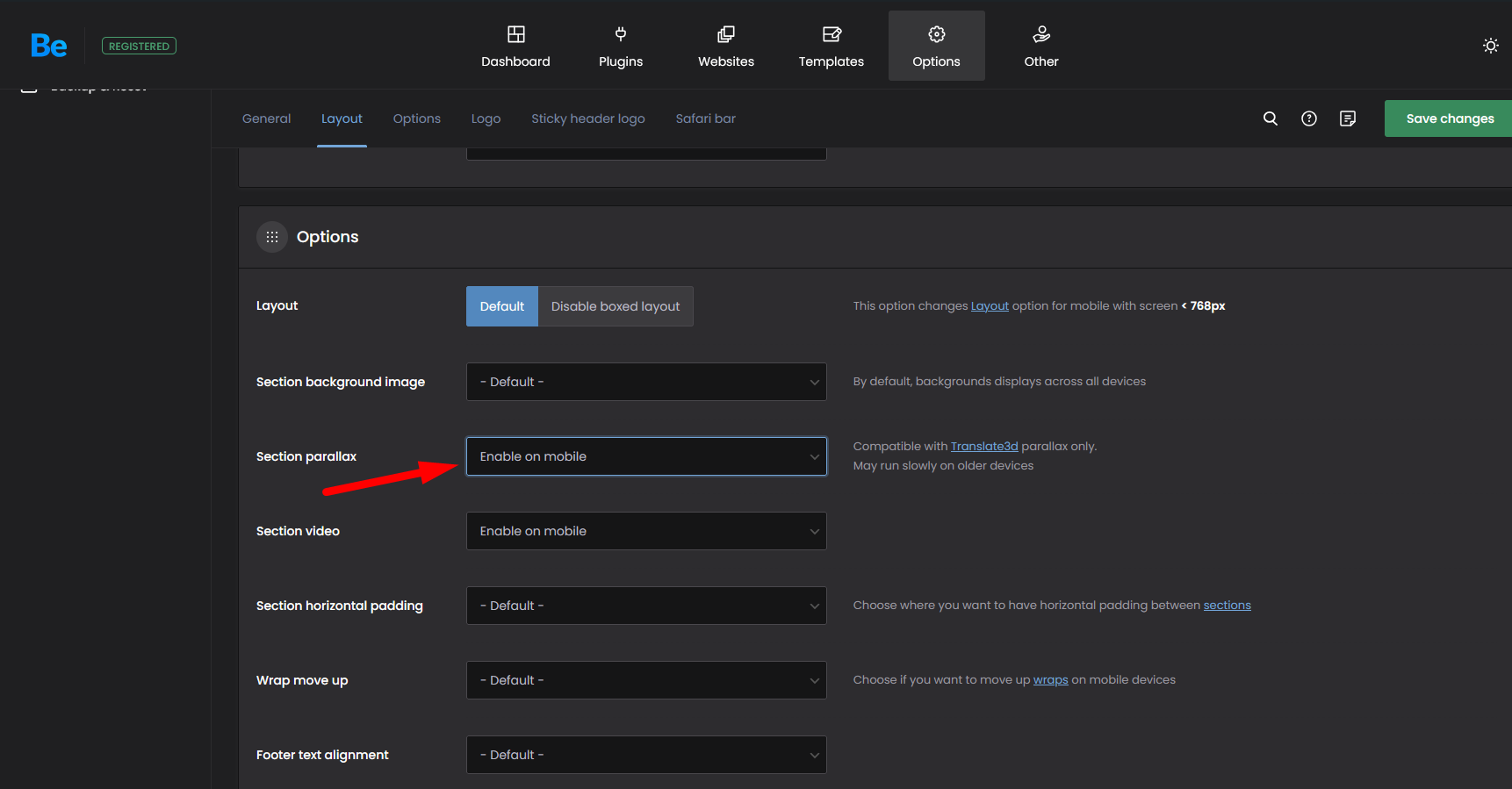Open the Websites section
The height and width of the screenshot is (789, 1512).
[x=726, y=46]
